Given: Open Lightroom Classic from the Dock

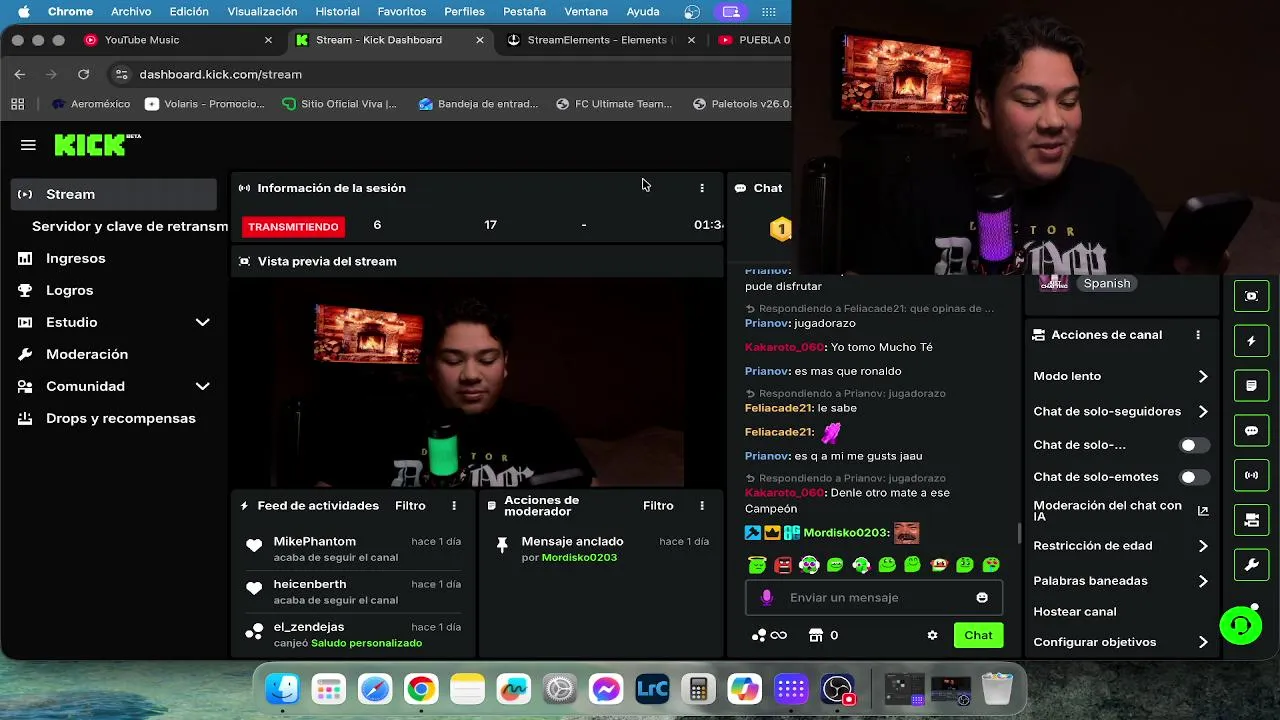Looking at the screenshot, I should 652,689.
